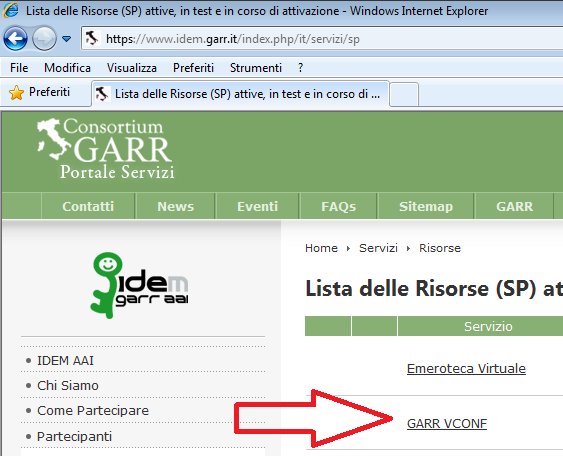Screen dimensions: 563x456
Task: Click the Lista delle Risorse page heading
Action: tap(434, 288)
